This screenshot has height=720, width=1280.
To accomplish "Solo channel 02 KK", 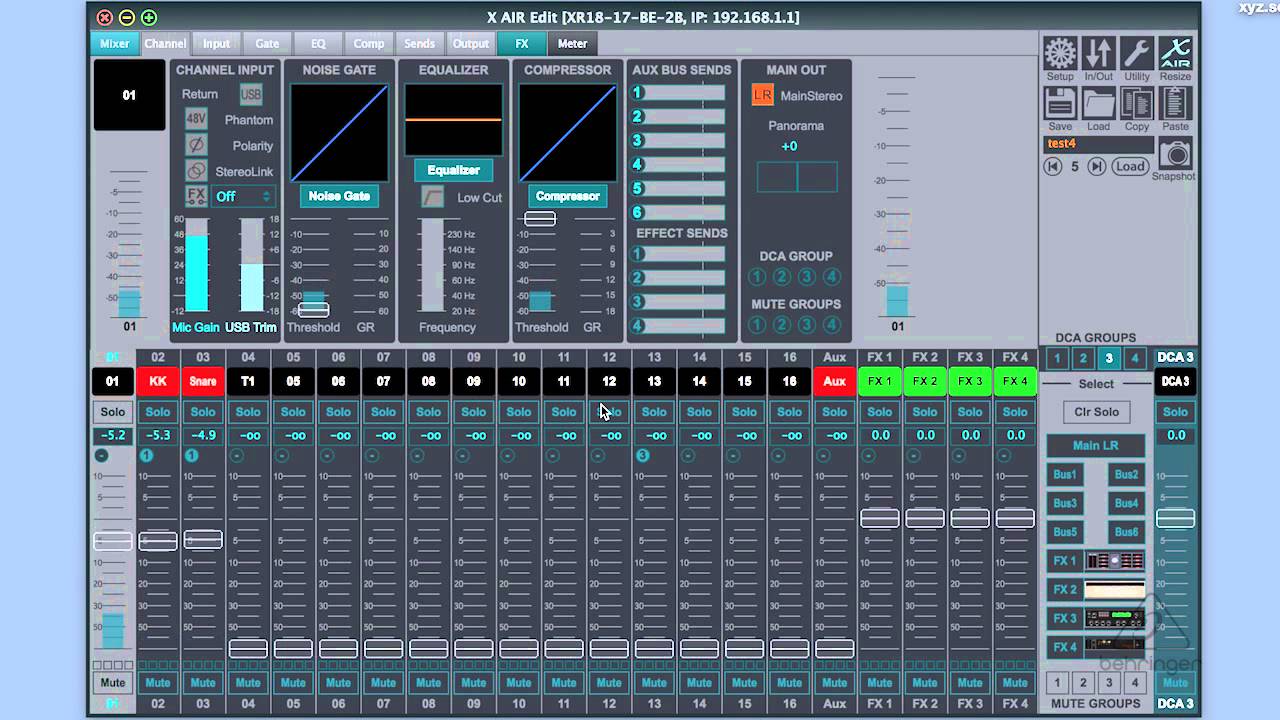I will tap(158, 412).
